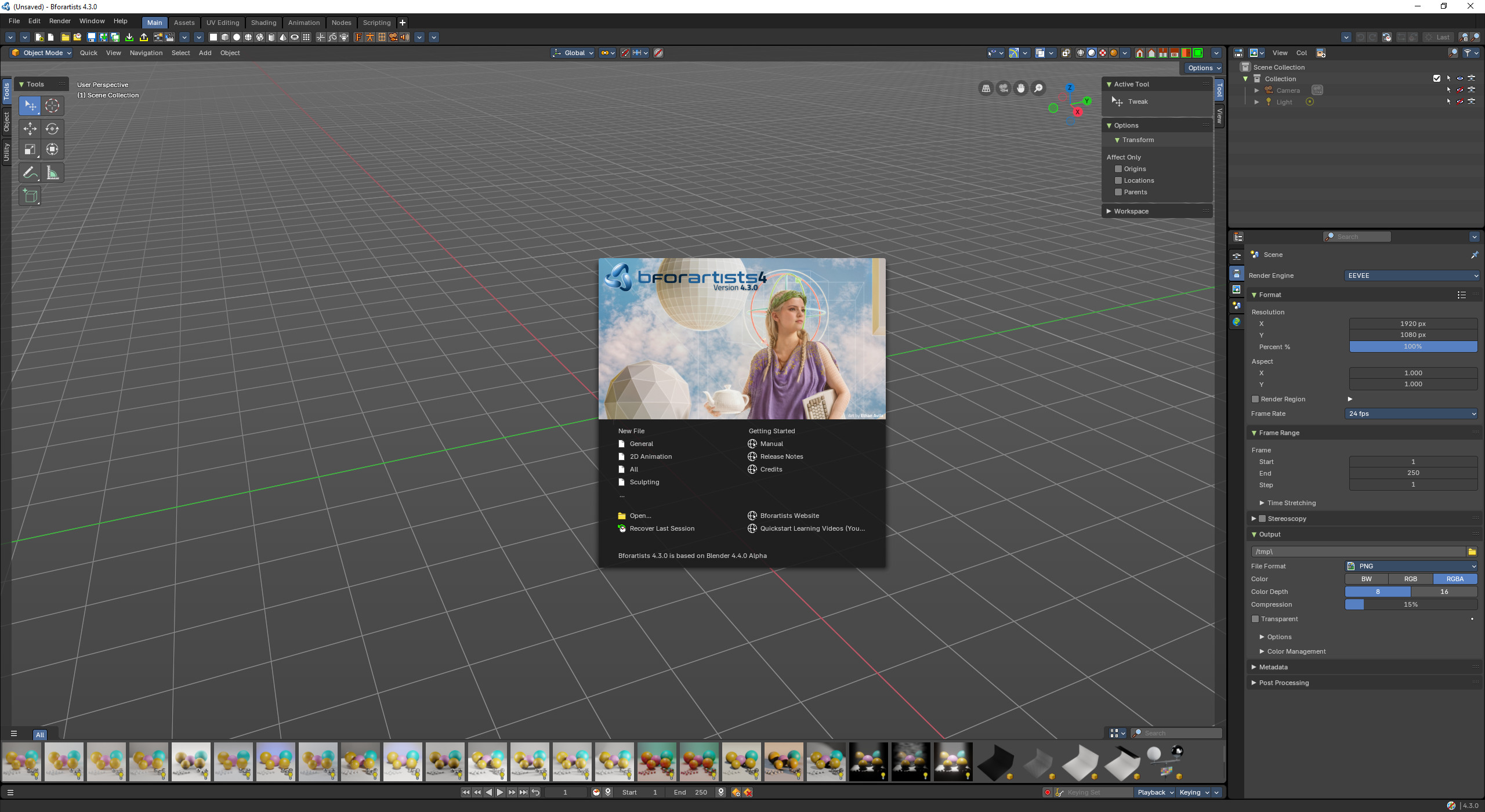This screenshot has height=812, width=1485.
Task: Click the Compression 15% slider
Action: click(1410, 604)
